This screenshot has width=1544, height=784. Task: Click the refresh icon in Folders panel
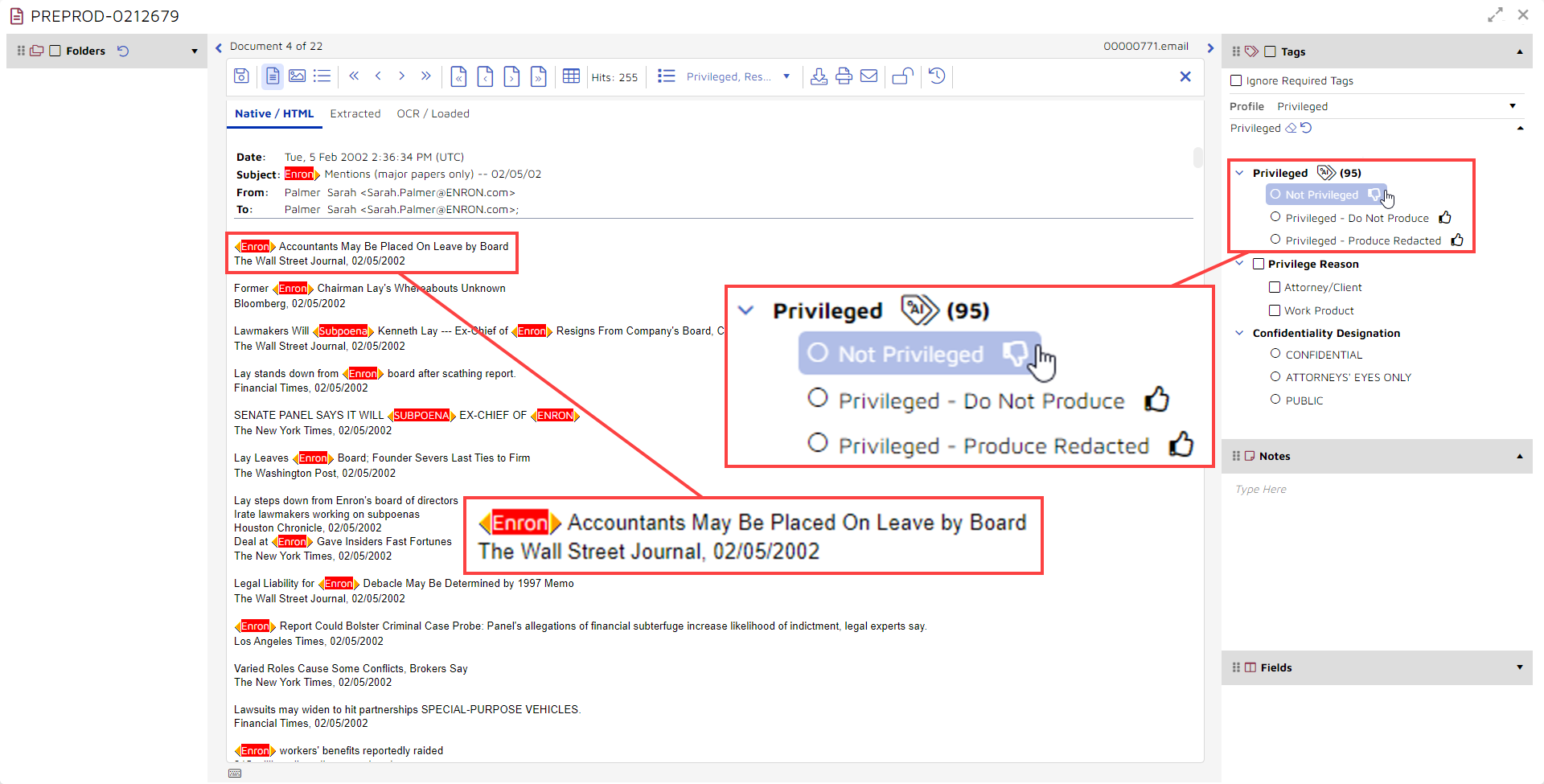click(x=123, y=51)
